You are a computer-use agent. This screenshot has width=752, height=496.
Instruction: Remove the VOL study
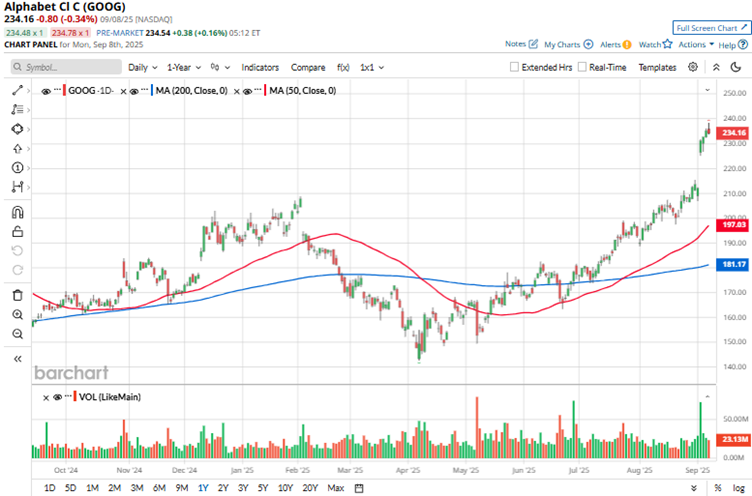click(46, 398)
